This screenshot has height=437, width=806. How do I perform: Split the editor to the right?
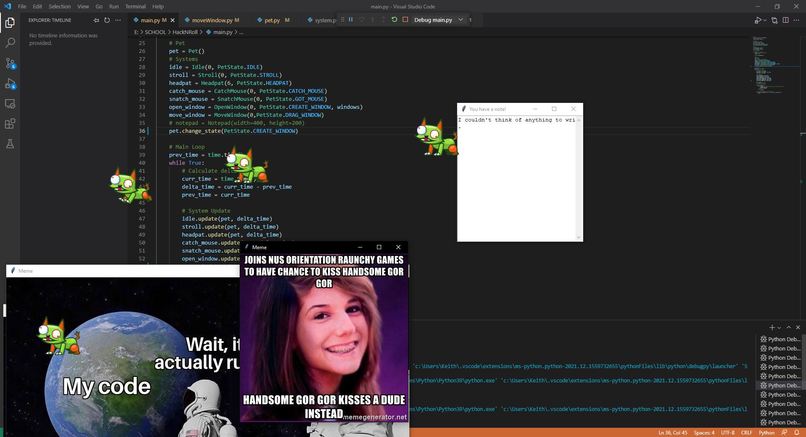(785, 20)
